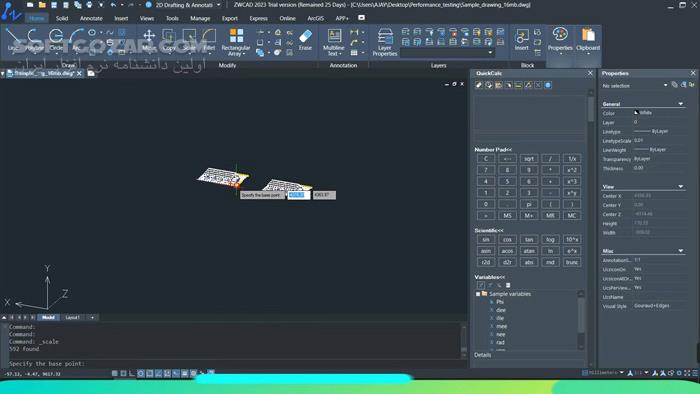Collapse the General section in Properties
This screenshot has height=394, width=700.
pyautogui.click(x=680, y=104)
